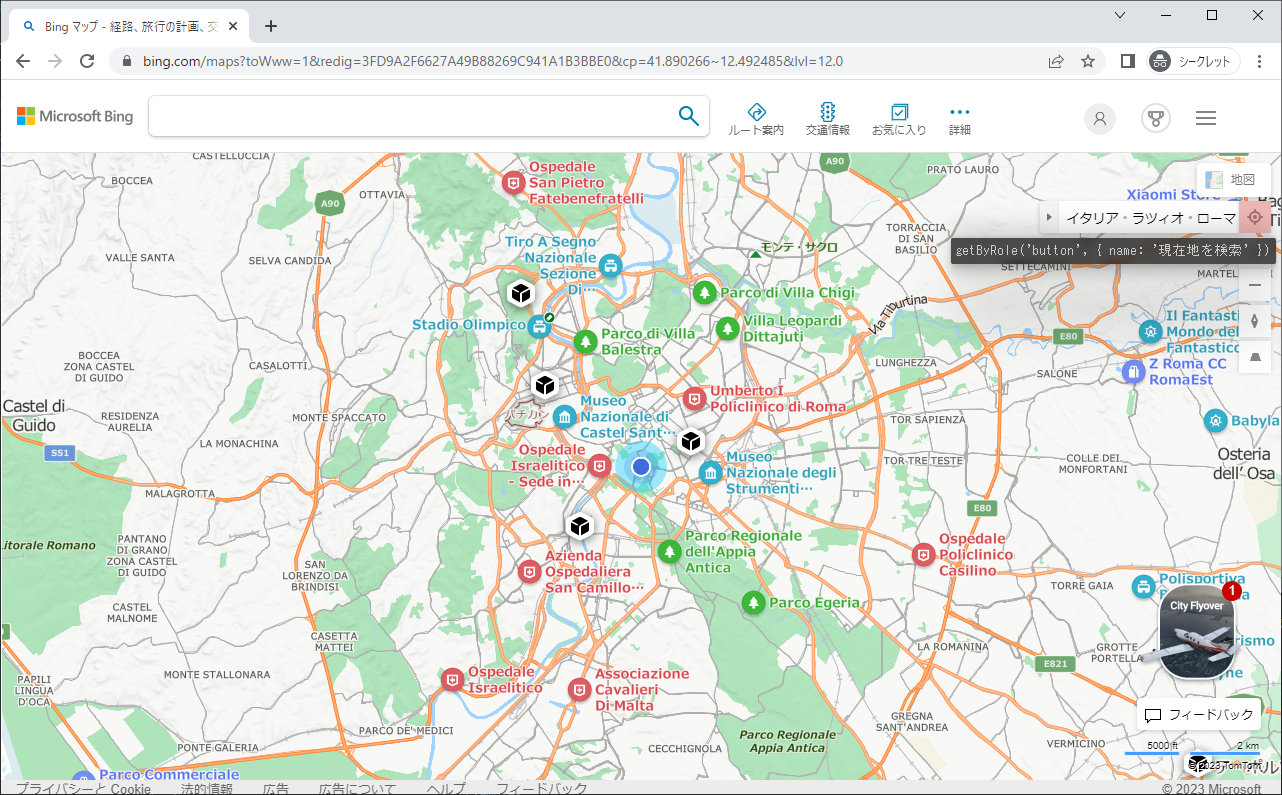Image resolution: width=1282 pixels, height=795 pixels.
Task: Select Museo Nazionale di Castel Sant pin
Action: click(x=564, y=416)
